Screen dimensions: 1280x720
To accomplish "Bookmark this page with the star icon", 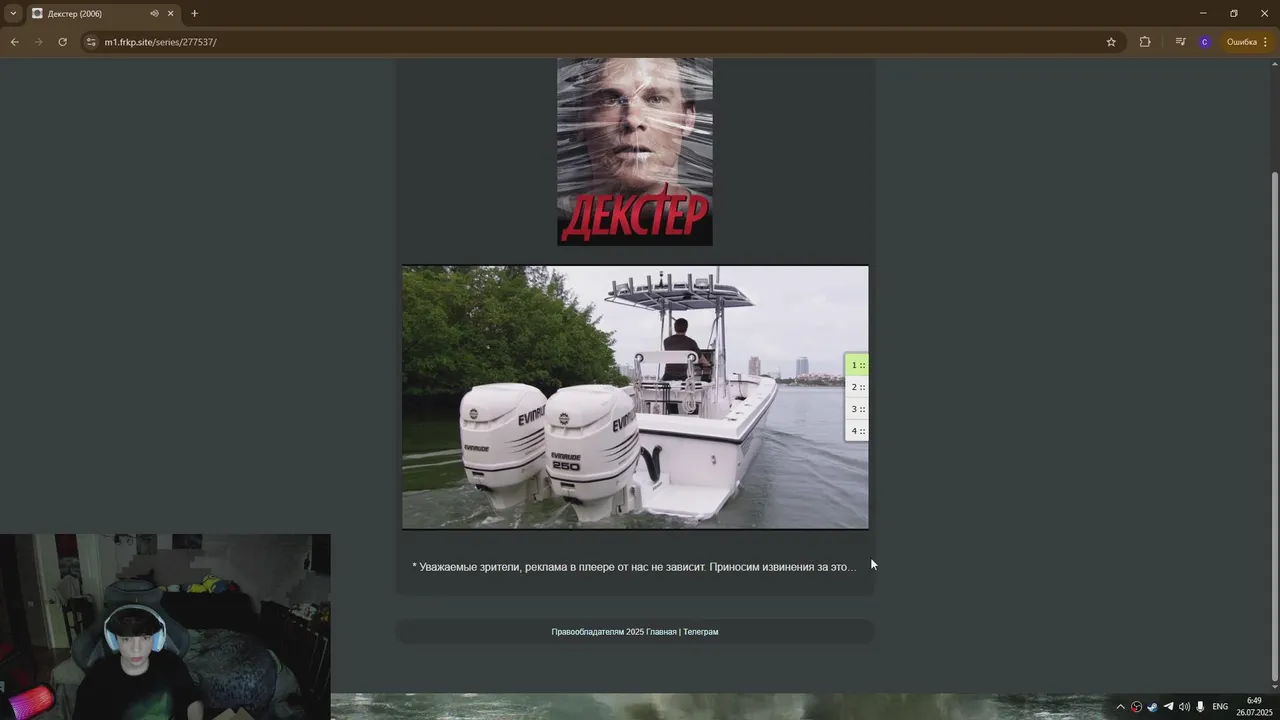I will tap(1111, 42).
